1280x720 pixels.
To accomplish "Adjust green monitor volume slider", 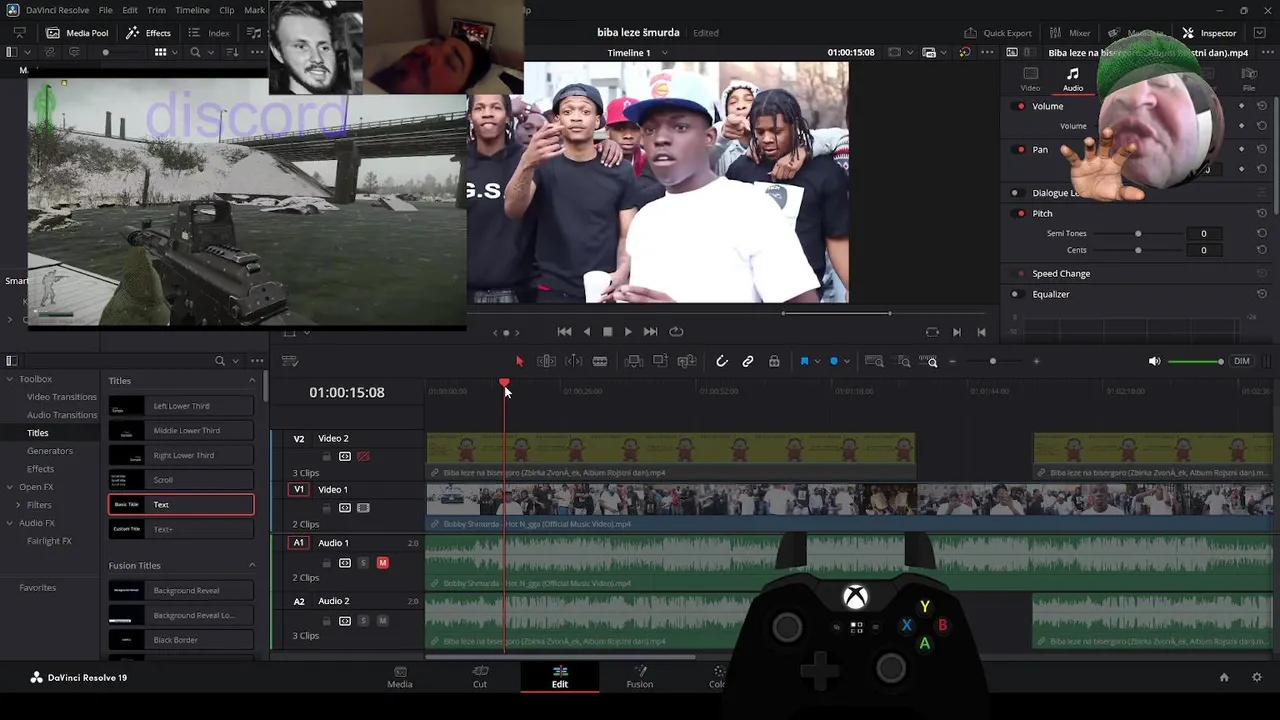I will point(1195,361).
